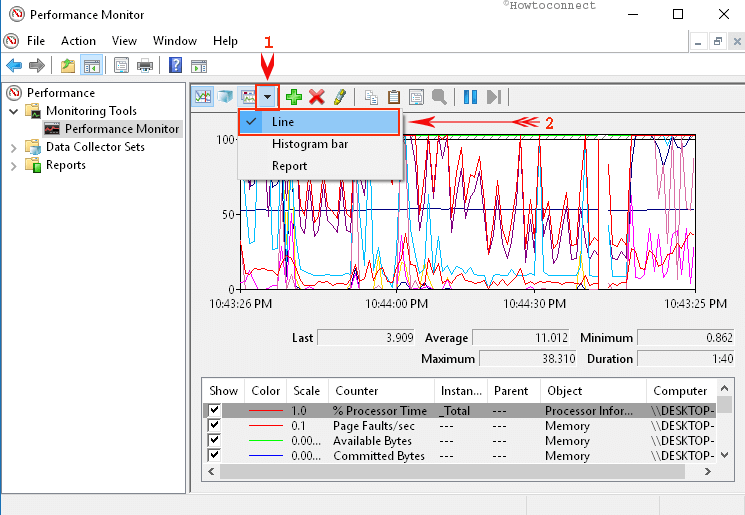Open the Help menu
Viewport: 745px width, 515px height.
225,41
